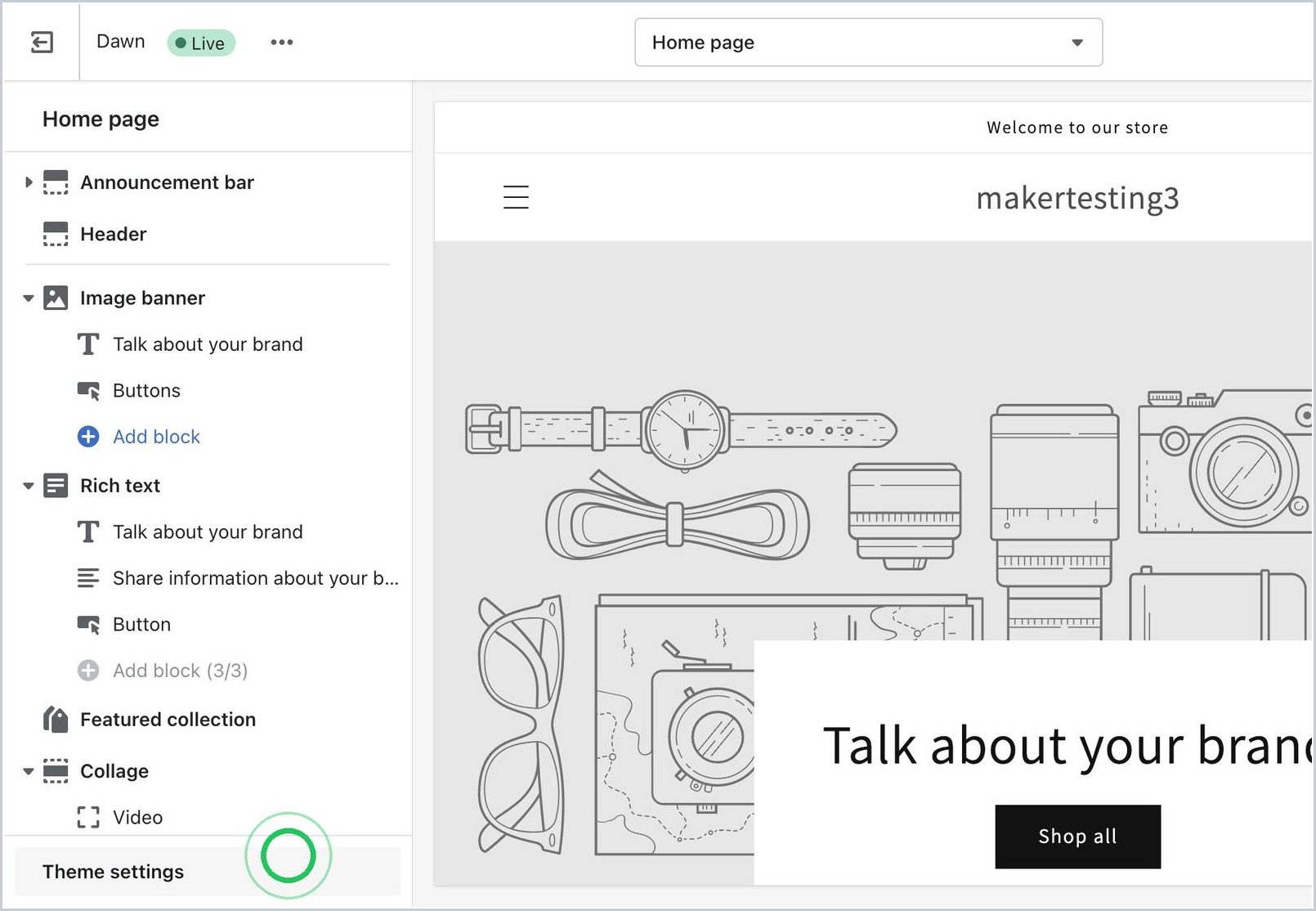
Task: Open the hamburger menu in store preview
Action: 516,197
